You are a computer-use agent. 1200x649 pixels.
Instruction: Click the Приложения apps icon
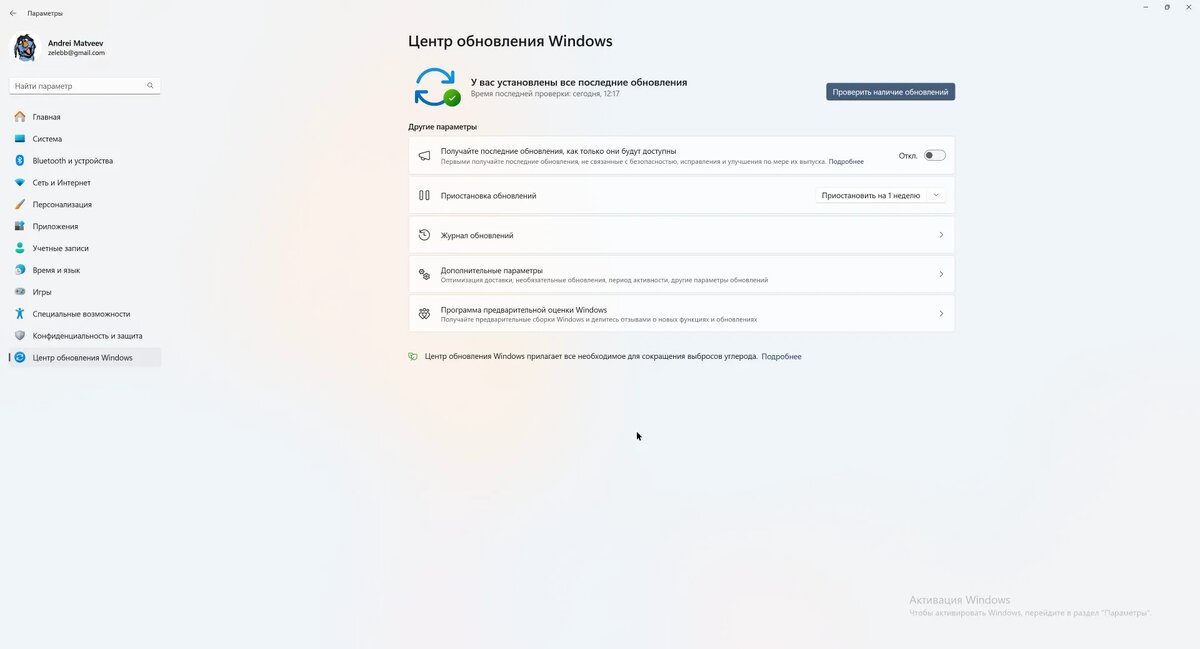point(20,226)
